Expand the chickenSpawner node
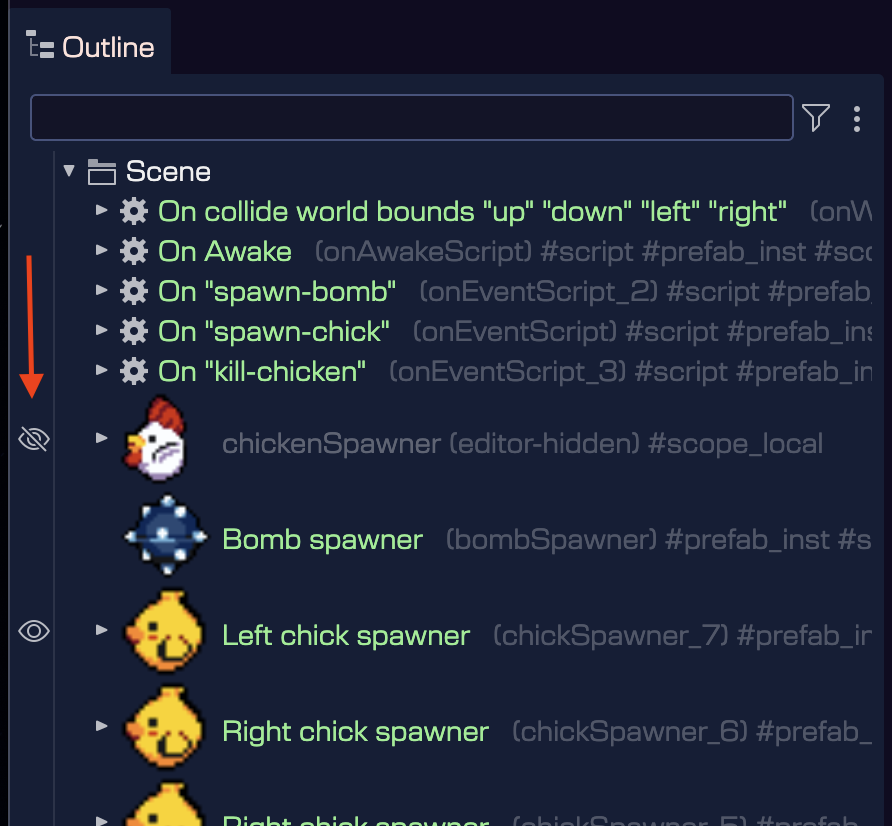 [x=101, y=438]
